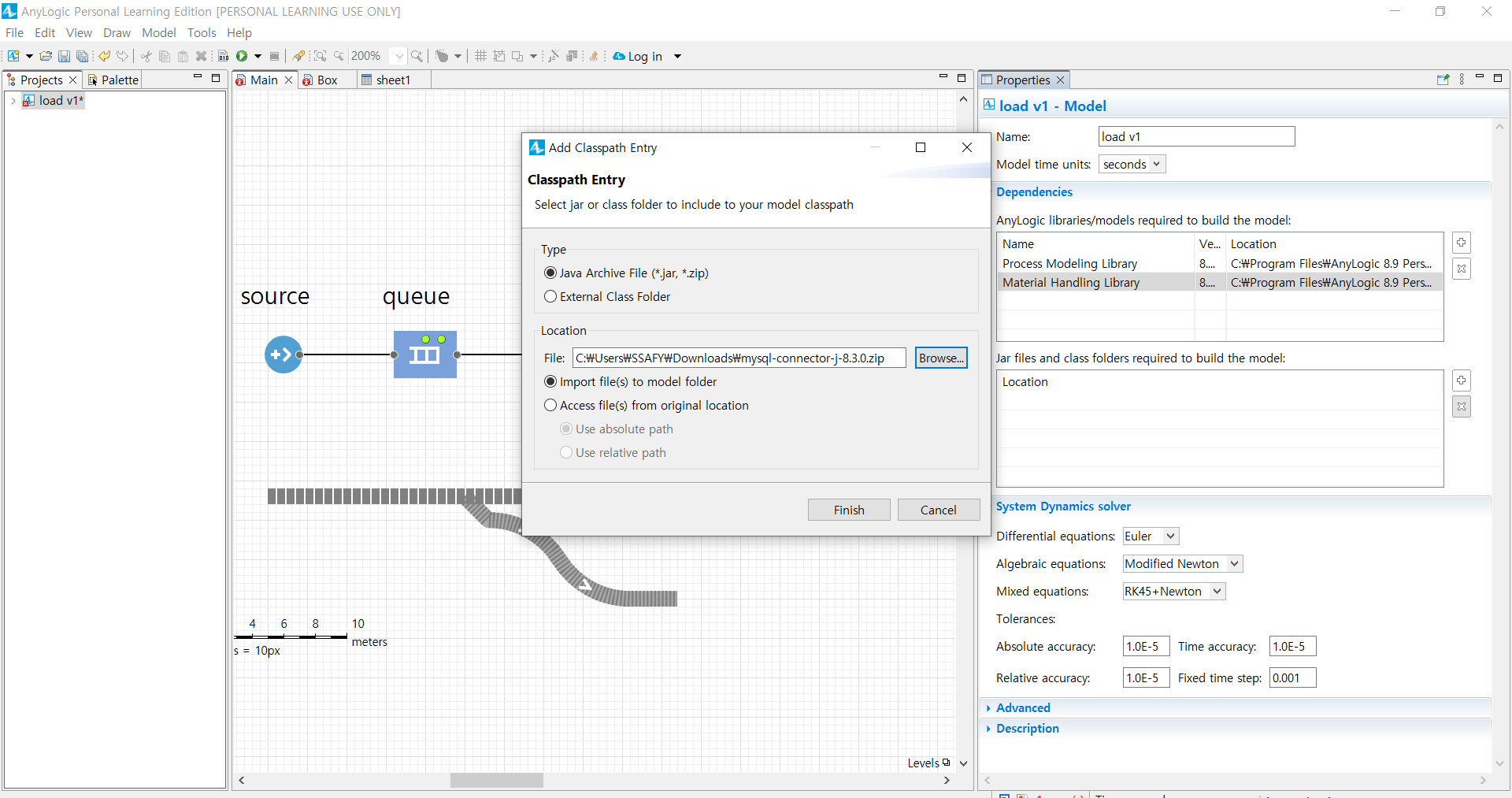Expand the Description section

(1026, 728)
